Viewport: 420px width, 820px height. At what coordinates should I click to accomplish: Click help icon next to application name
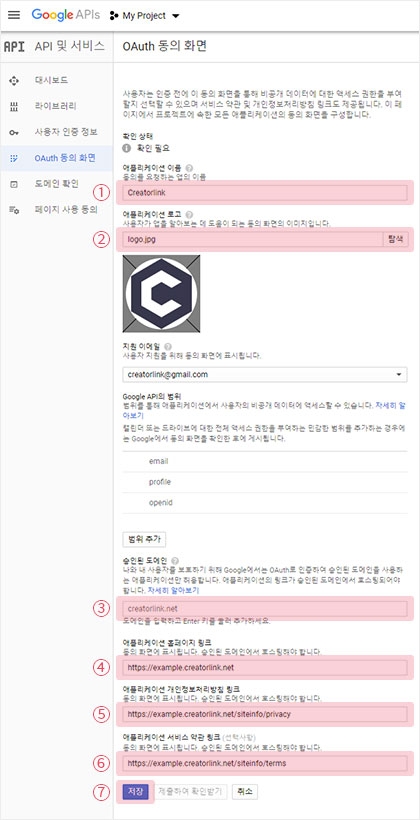tap(189, 168)
